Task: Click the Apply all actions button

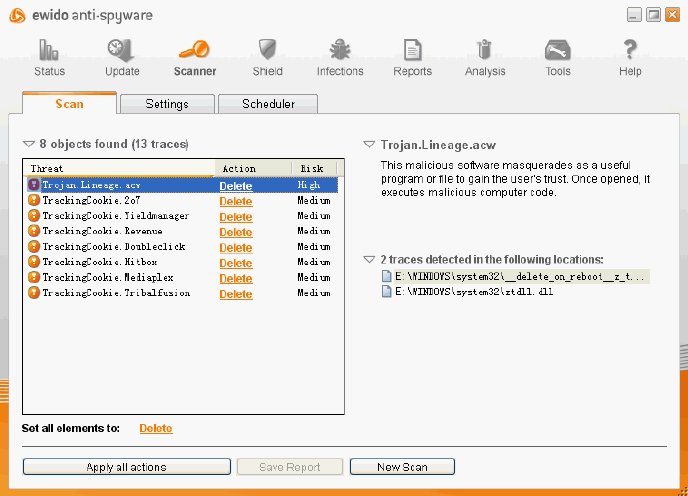Action: point(126,467)
